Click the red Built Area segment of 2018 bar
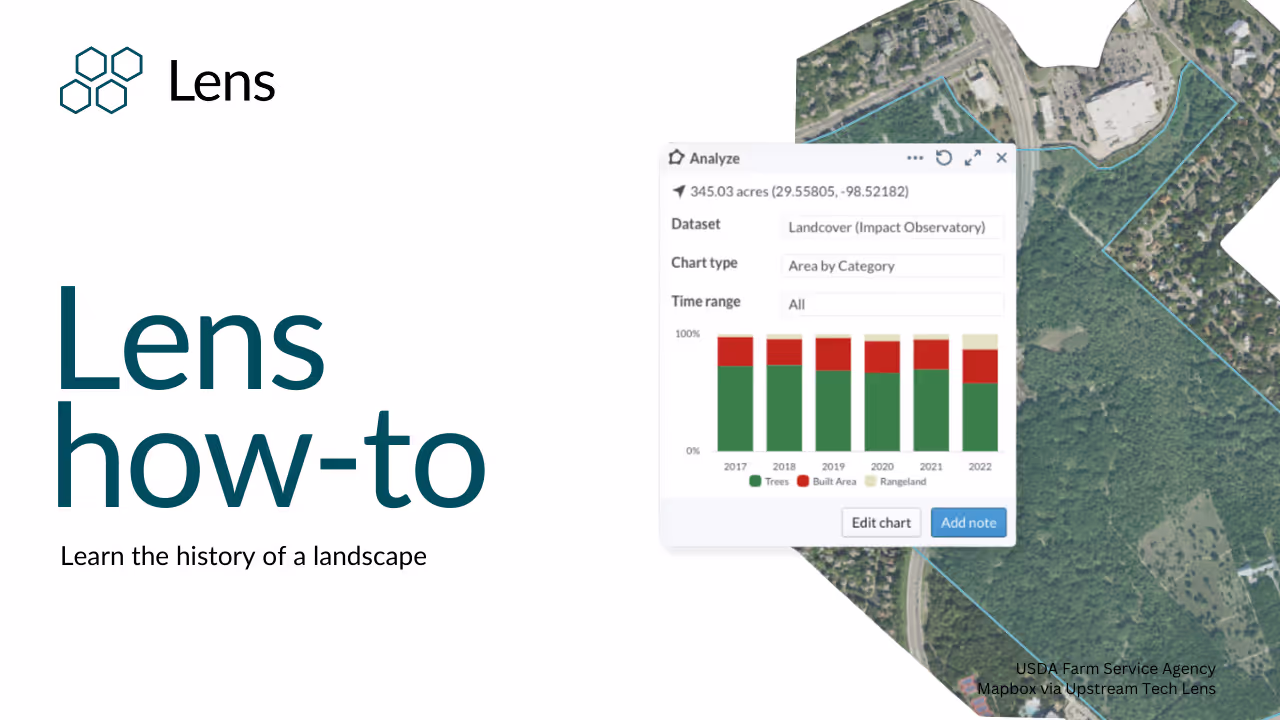 point(784,352)
